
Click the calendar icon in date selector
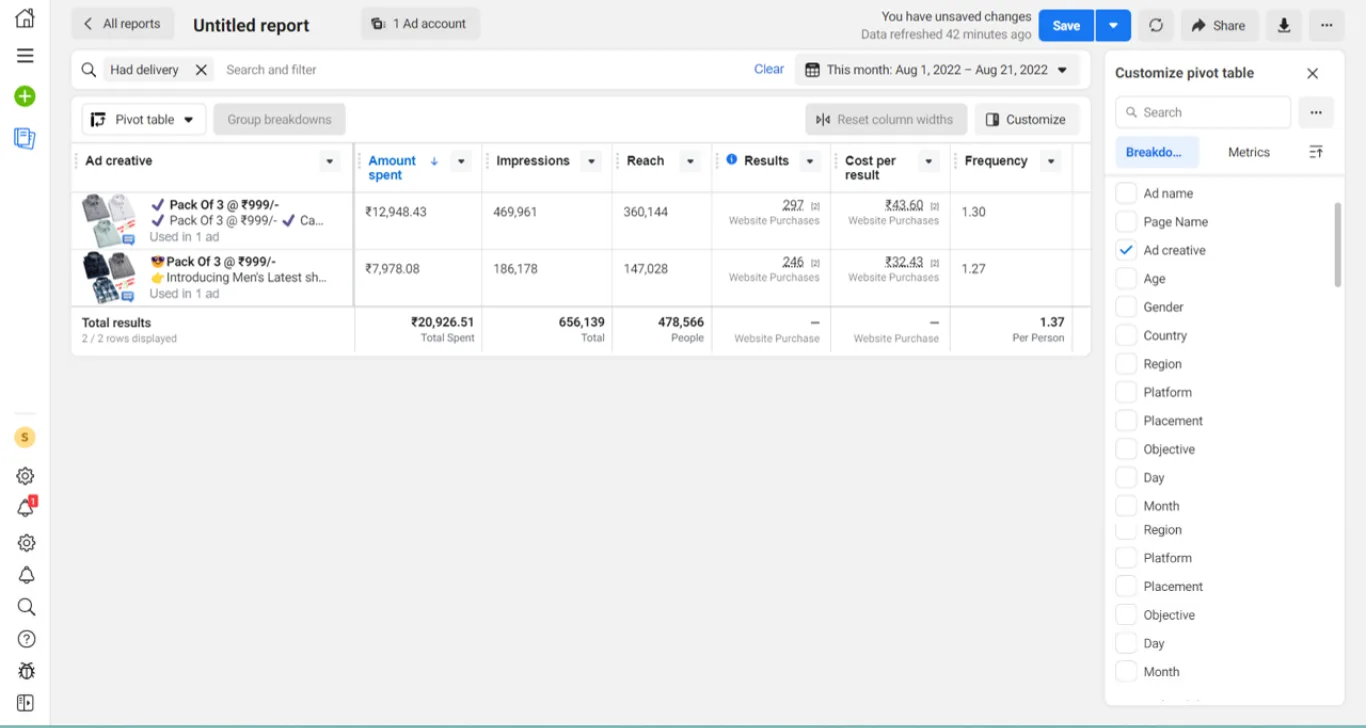point(812,70)
